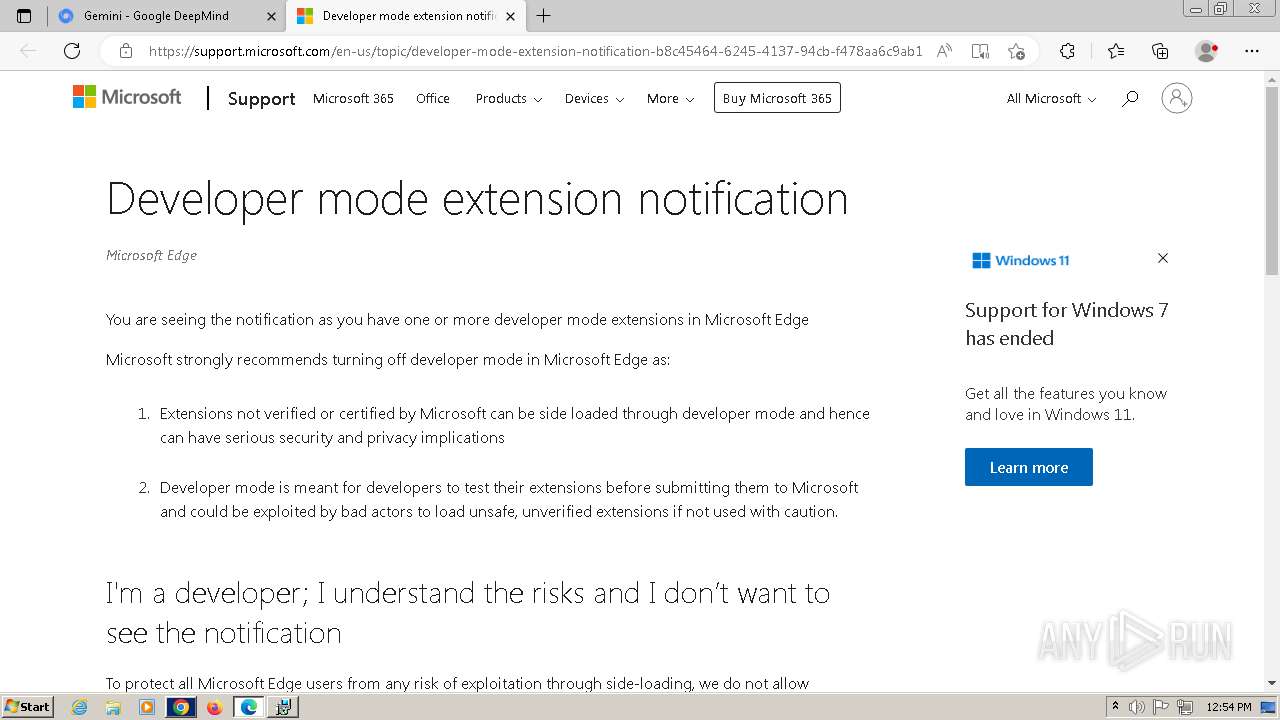
Task: Open Office nav item
Action: 433,98
